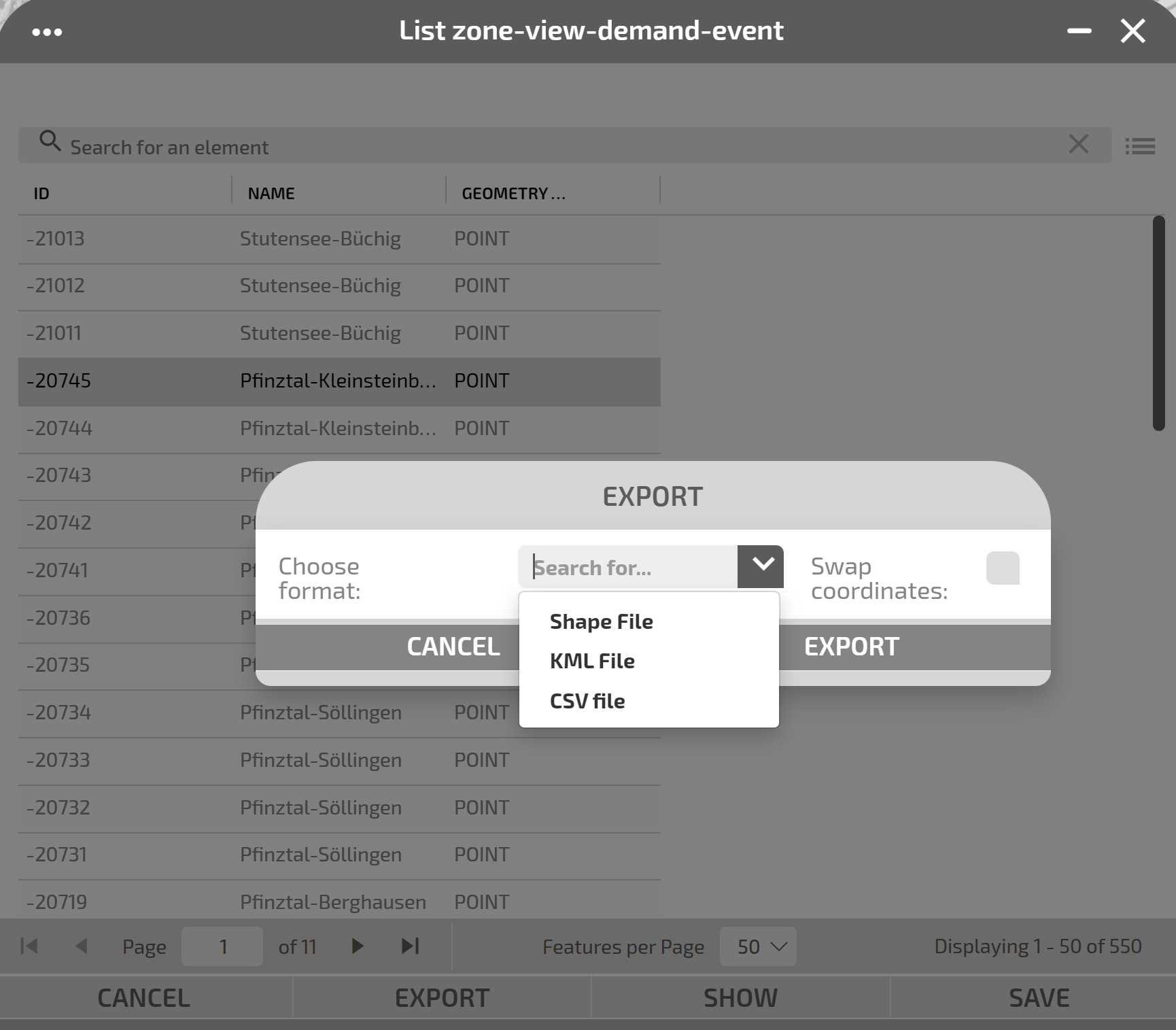Image resolution: width=1176 pixels, height=1030 pixels.
Task: Focus the page number input field
Action: (222, 946)
